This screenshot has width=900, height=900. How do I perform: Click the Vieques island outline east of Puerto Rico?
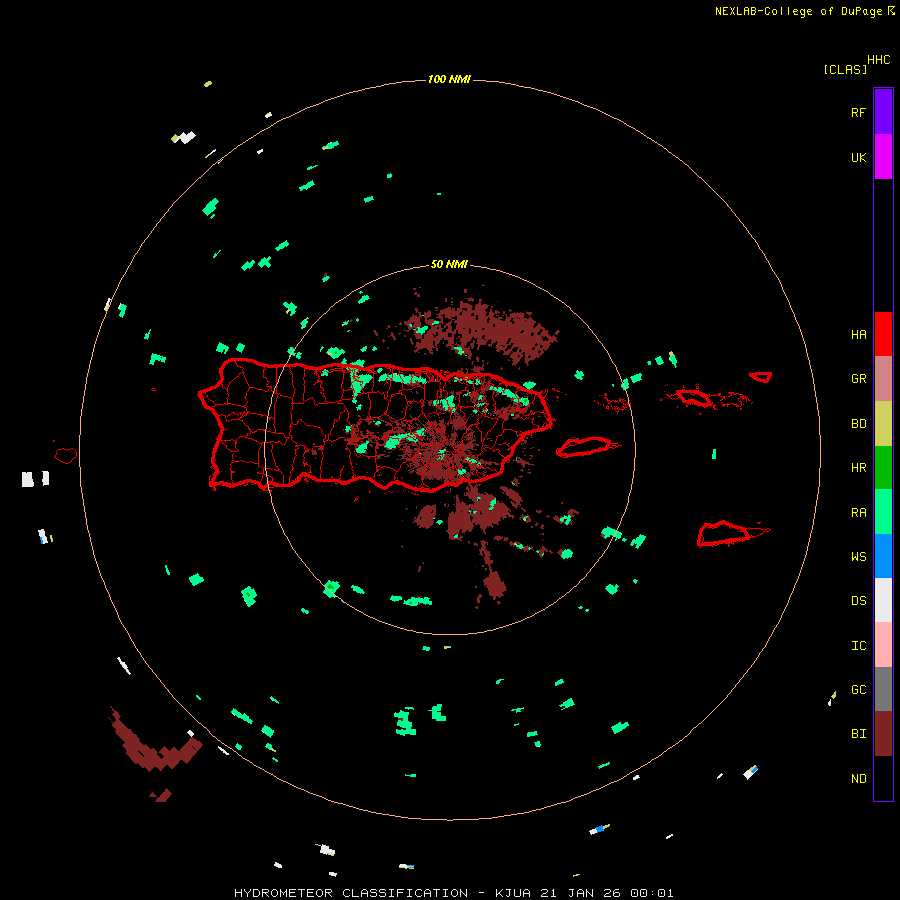pos(584,447)
